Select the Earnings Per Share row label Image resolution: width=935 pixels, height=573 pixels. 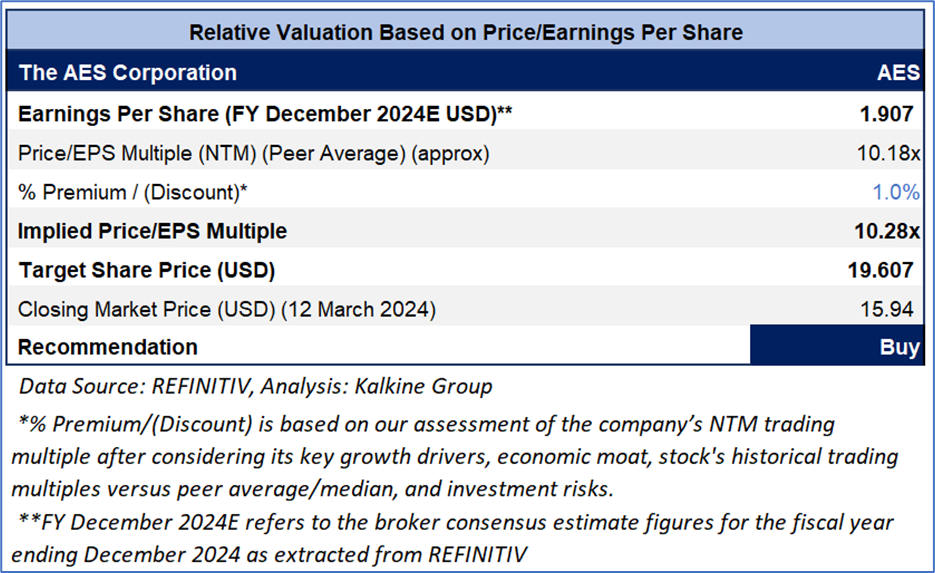[x=265, y=113]
